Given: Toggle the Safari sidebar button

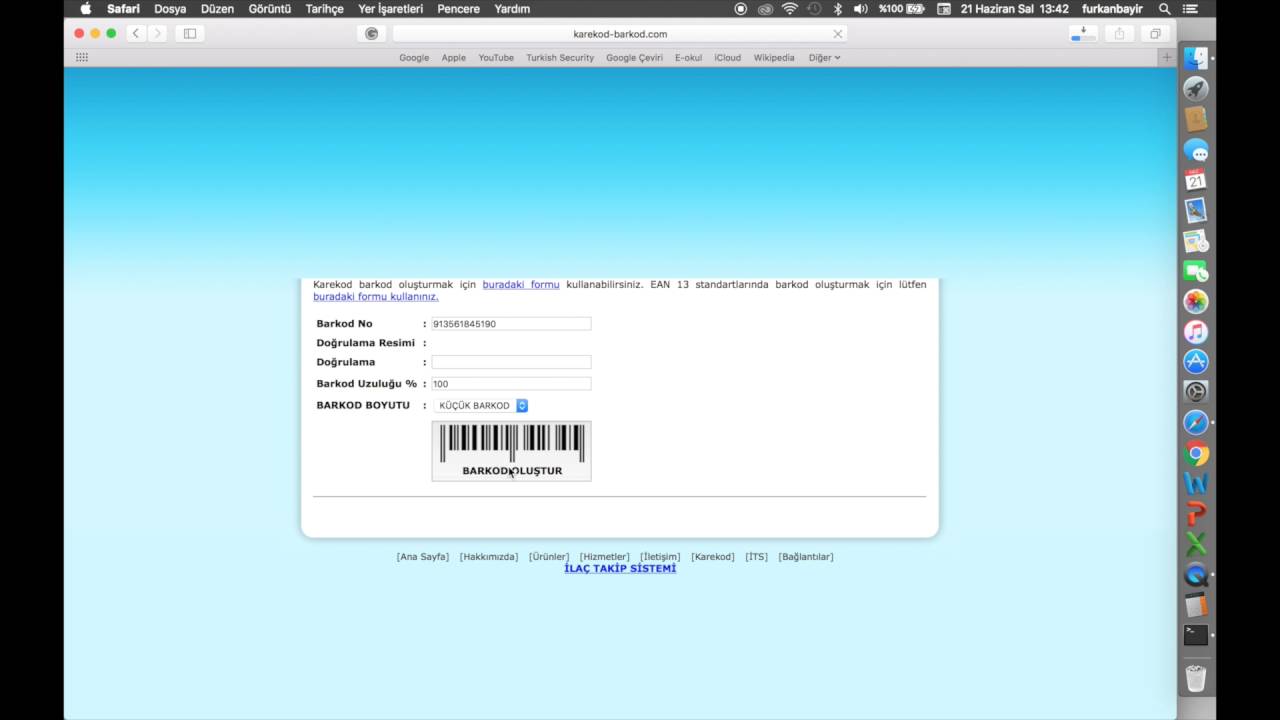Looking at the screenshot, I should click(x=190, y=33).
